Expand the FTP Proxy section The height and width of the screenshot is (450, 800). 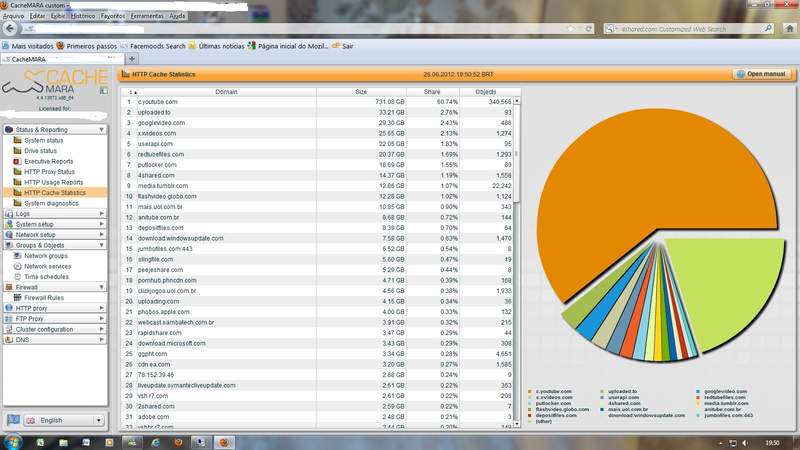101,319
